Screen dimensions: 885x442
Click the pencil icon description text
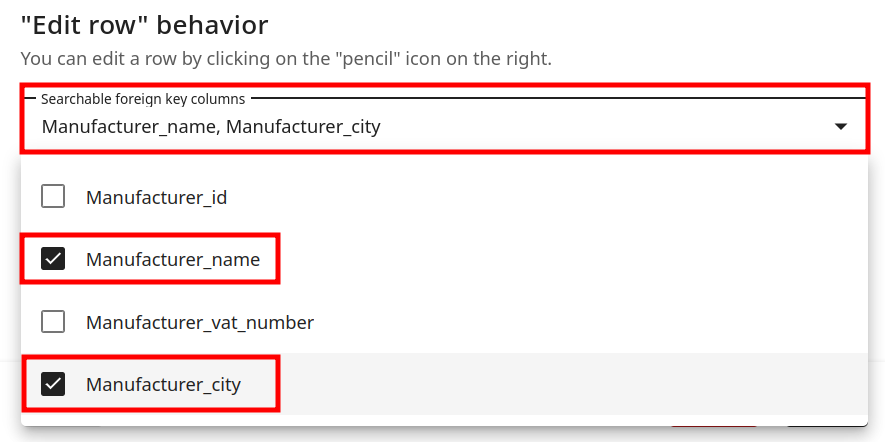pos(286,59)
